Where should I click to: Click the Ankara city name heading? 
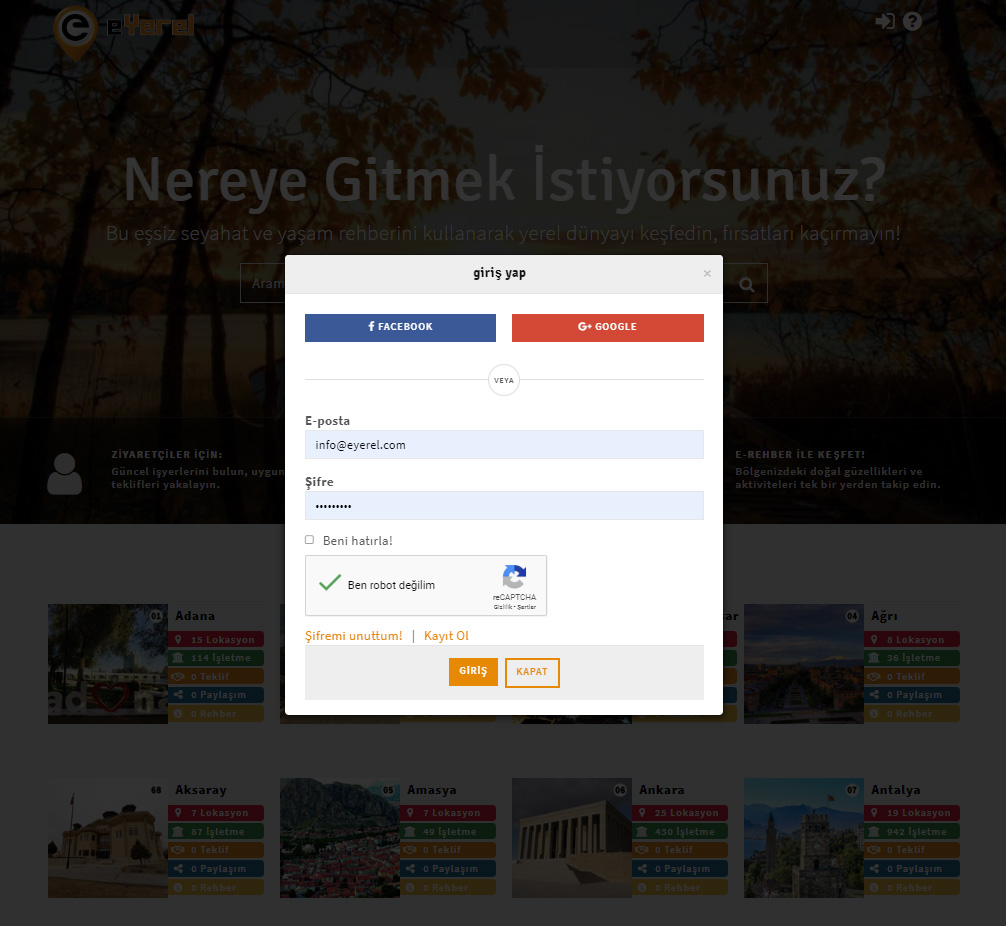tap(661, 790)
